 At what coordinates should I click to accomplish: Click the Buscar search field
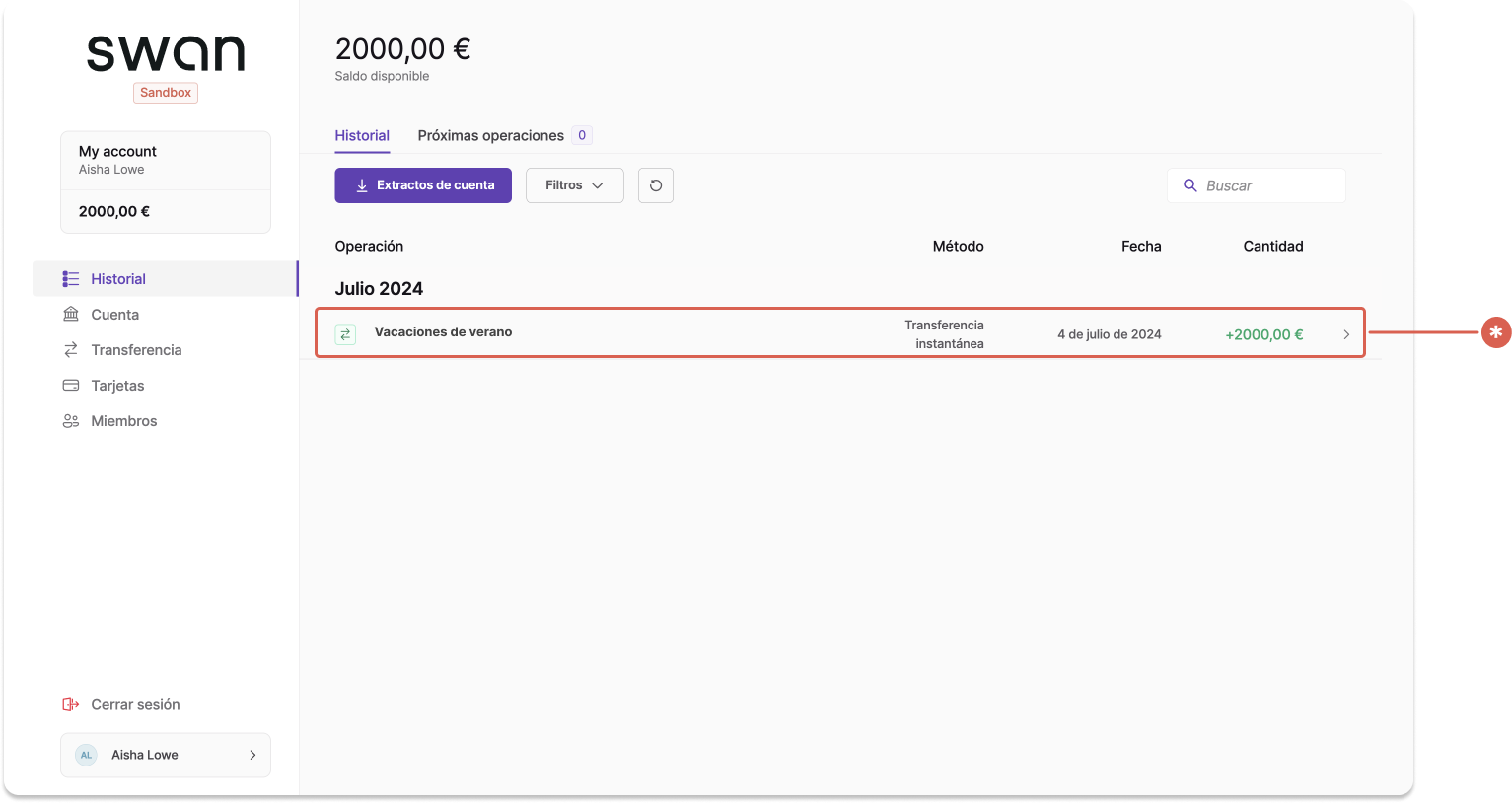click(1257, 185)
